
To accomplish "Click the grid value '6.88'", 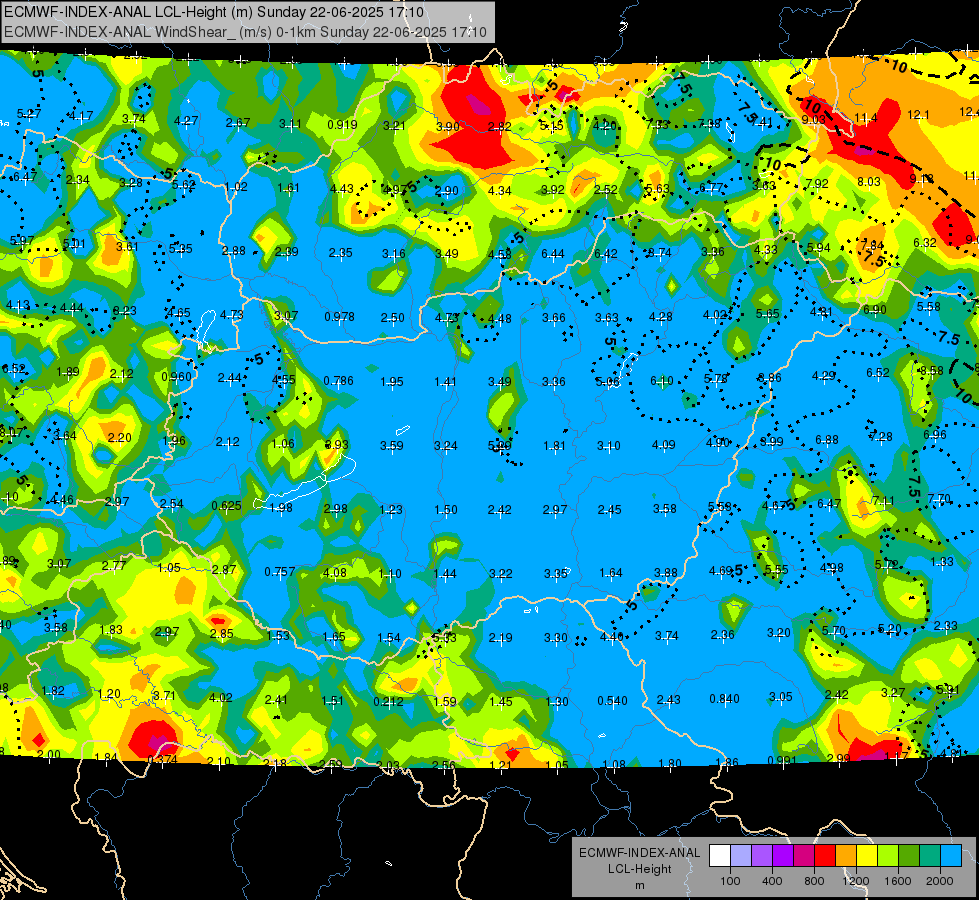I will tap(827, 440).
